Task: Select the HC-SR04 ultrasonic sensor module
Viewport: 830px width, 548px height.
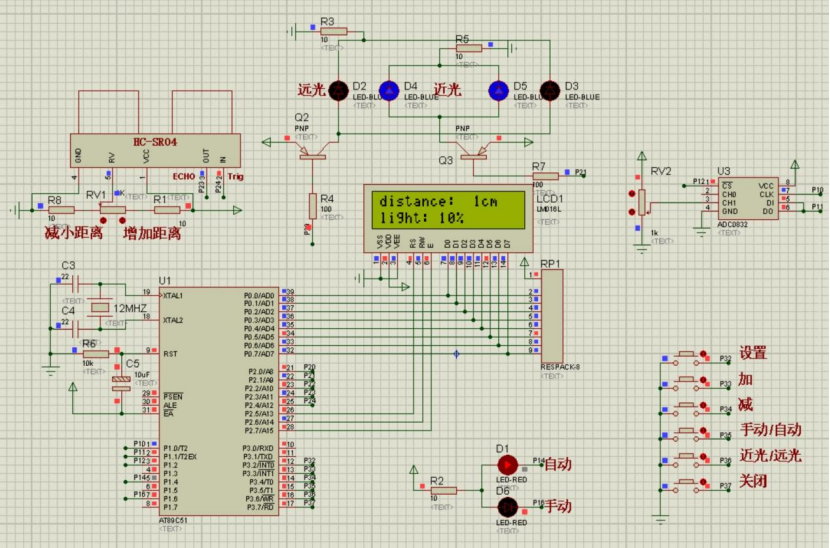Action: [155, 150]
